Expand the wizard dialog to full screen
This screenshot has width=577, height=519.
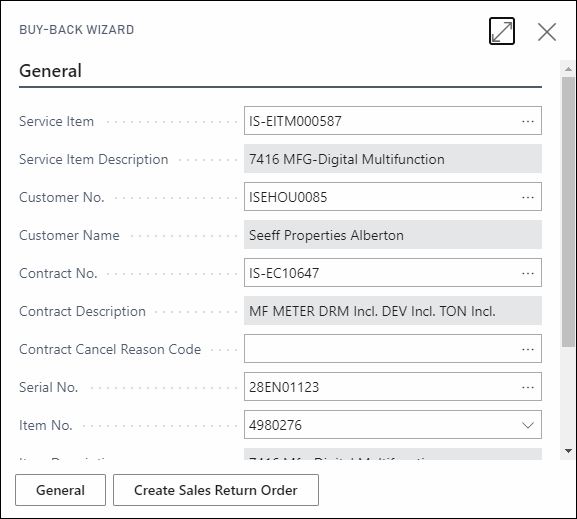coord(502,31)
